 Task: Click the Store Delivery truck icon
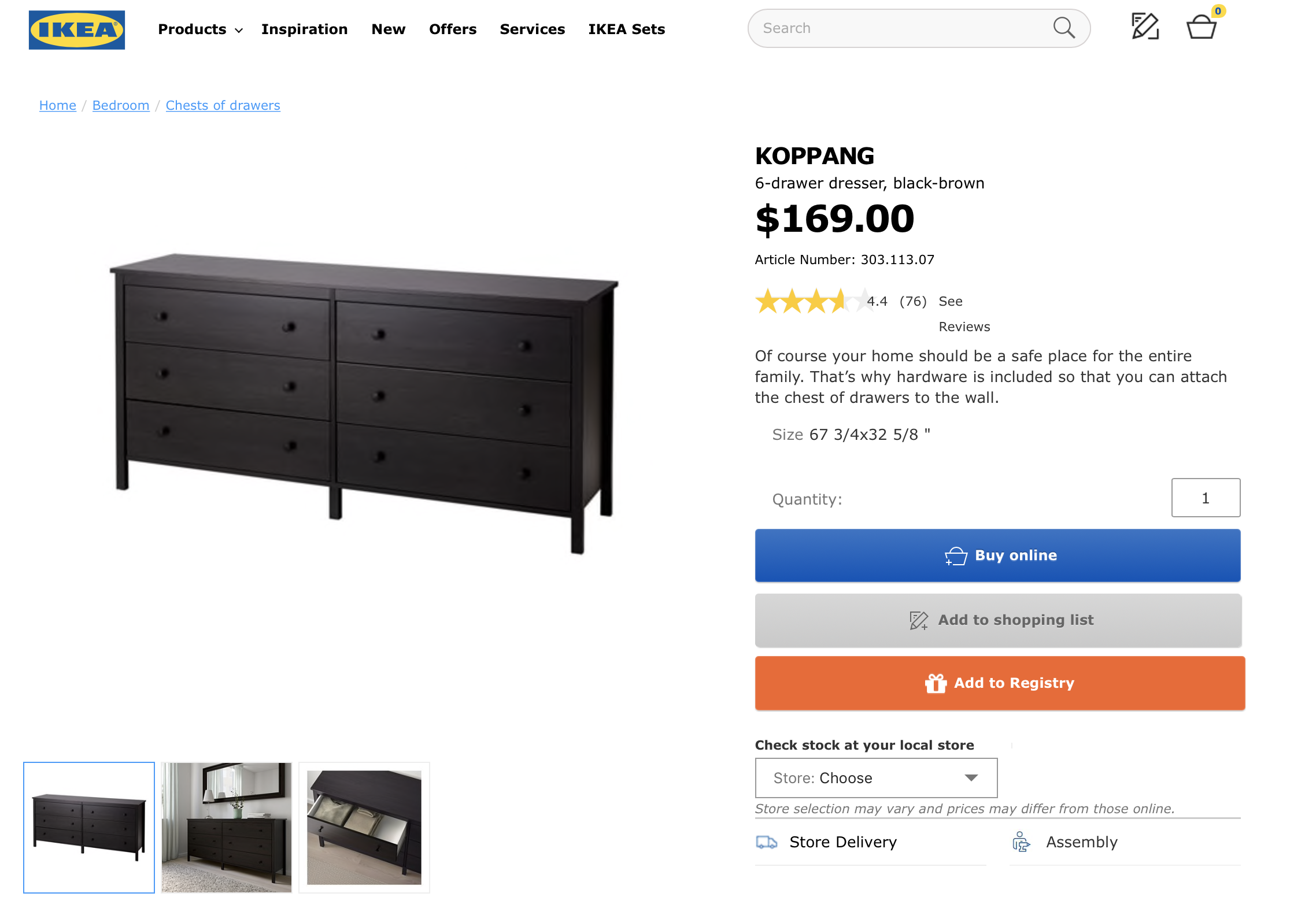click(x=767, y=842)
